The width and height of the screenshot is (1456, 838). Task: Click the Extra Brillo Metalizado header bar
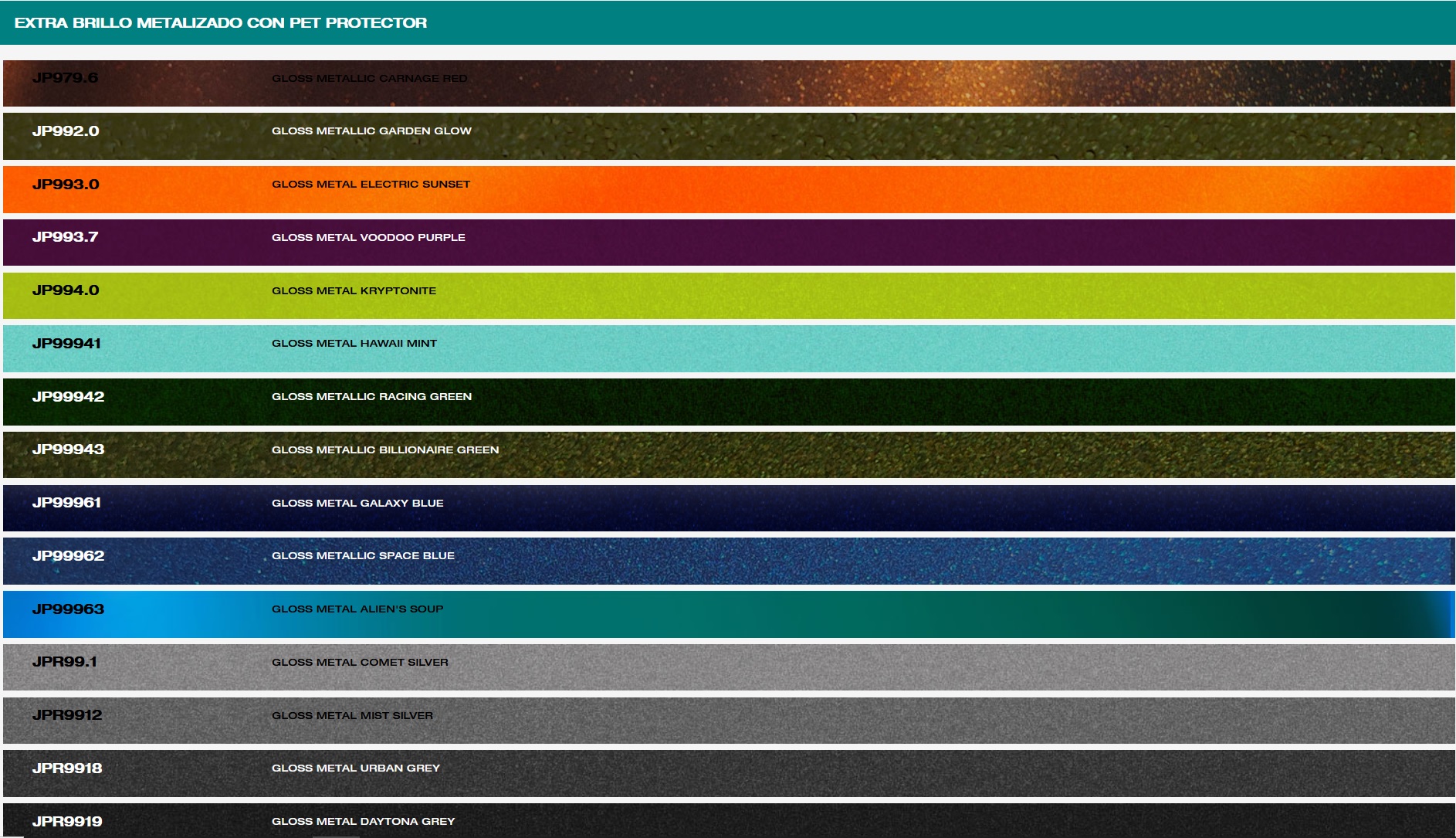point(728,23)
